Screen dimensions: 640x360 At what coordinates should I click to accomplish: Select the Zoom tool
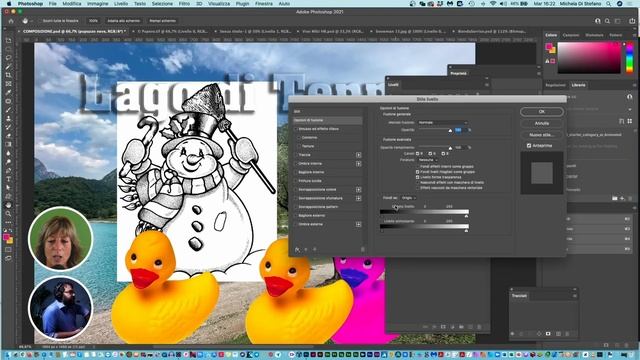pos(8,213)
